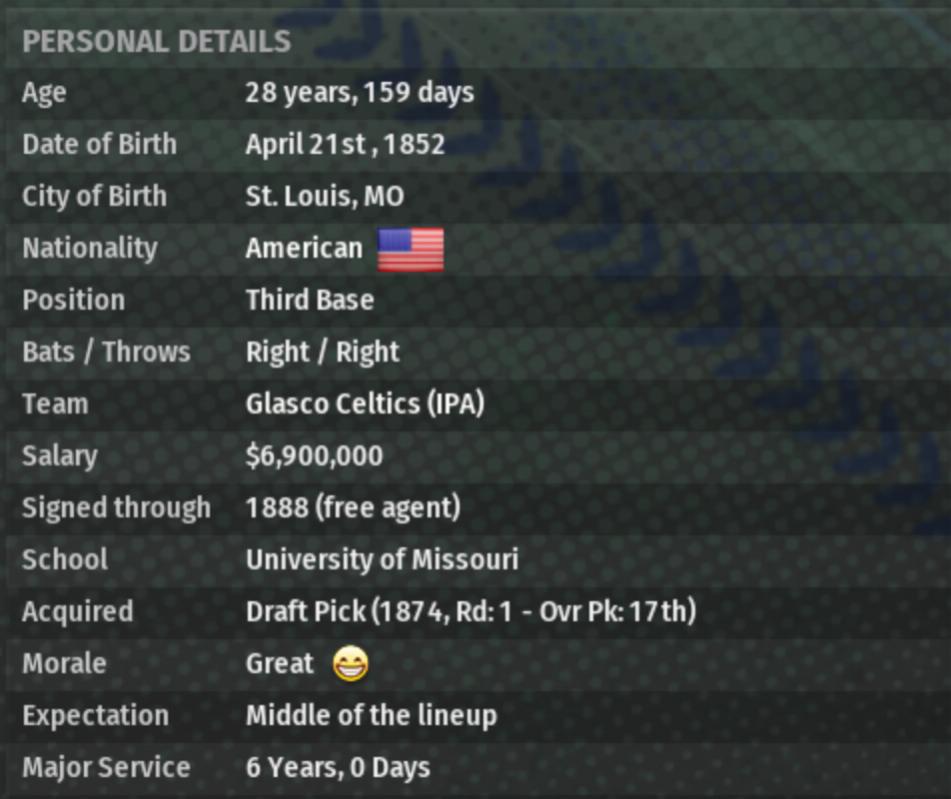The image size is (951, 799).
Task: Click the 6 Years, 0 Days service value
Action: click(338, 768)
